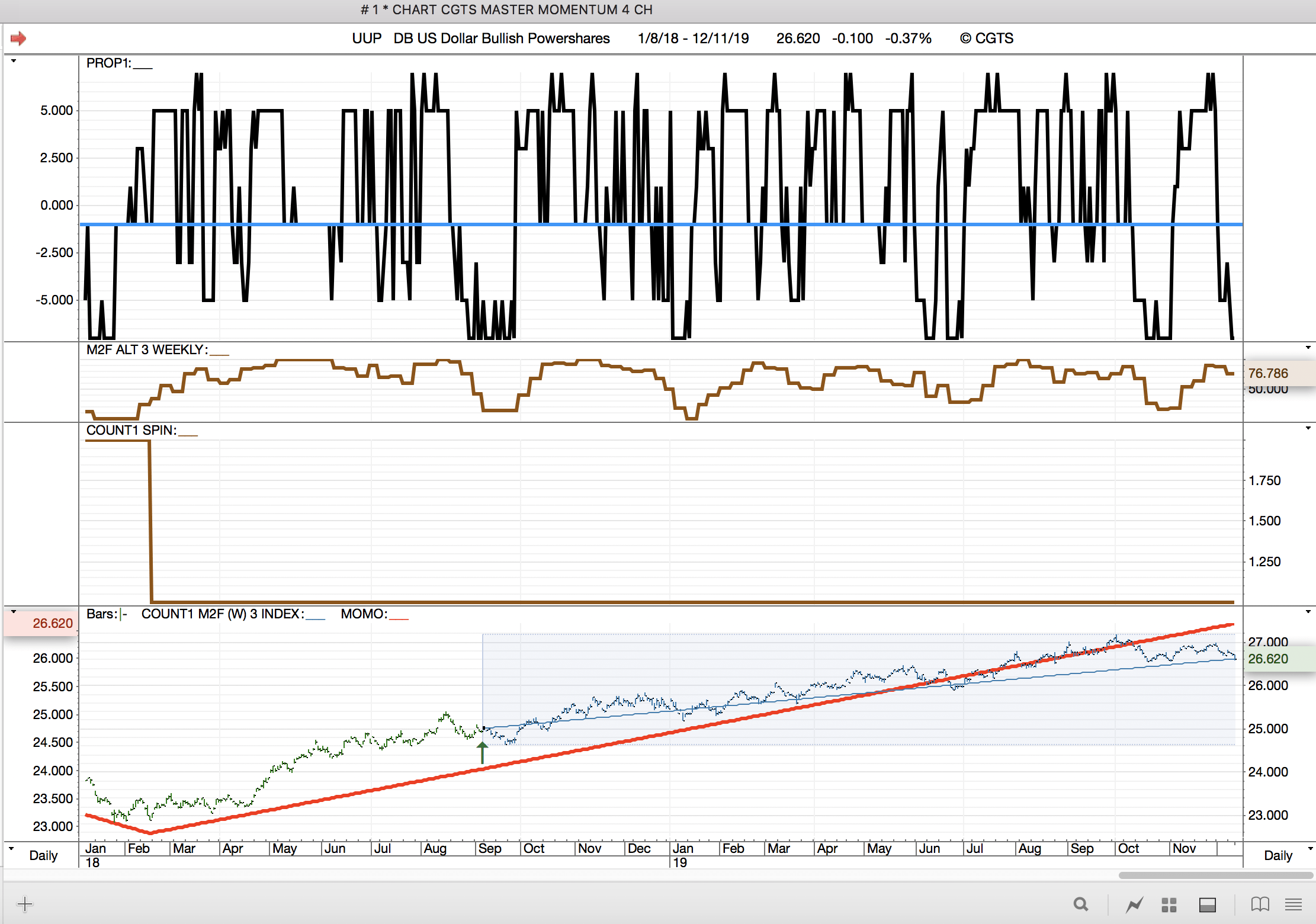Click the MOMO indicator legend label
The image size is (1316, 924).
click(364, 614)
